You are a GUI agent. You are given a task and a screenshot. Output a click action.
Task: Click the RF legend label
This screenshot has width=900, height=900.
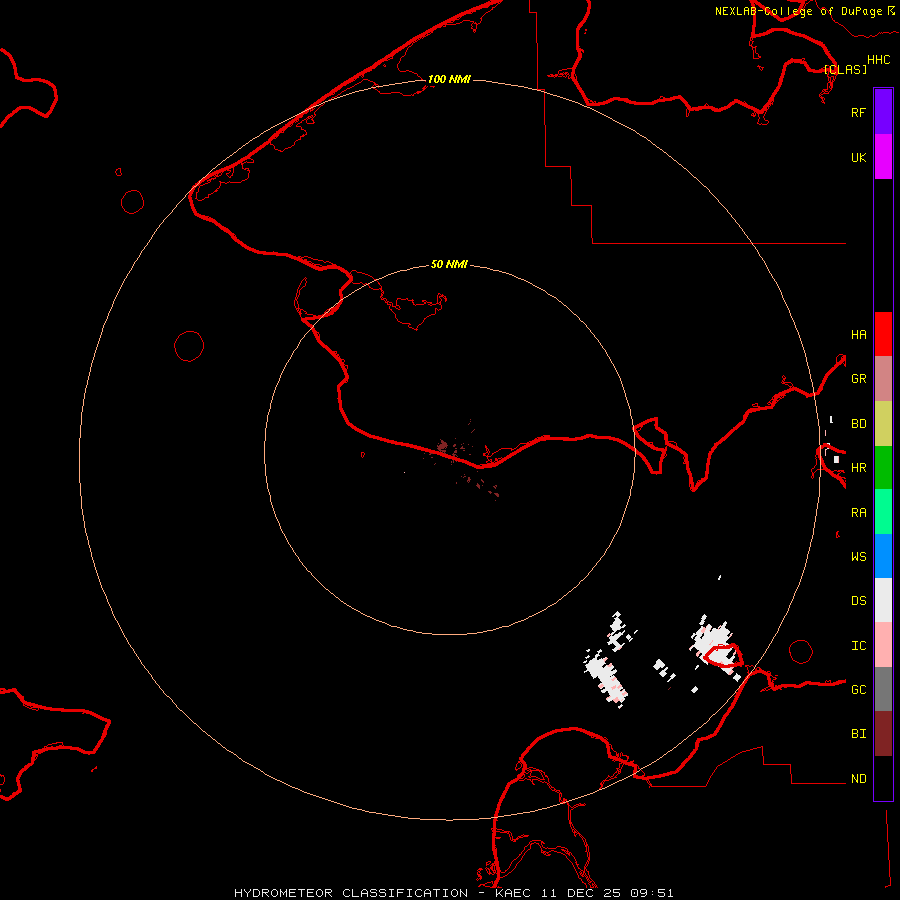point(858,113)
